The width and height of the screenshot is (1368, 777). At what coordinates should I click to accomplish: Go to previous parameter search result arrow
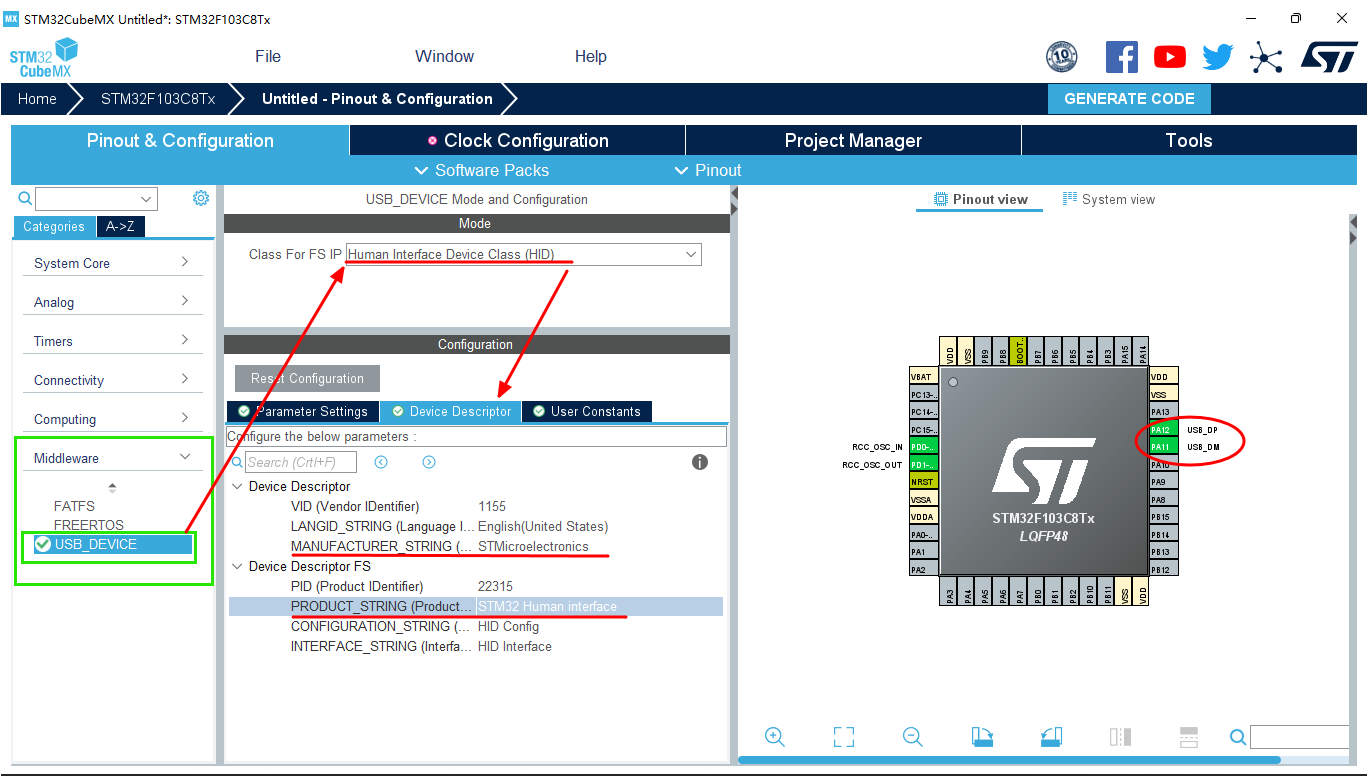(381, 462)
